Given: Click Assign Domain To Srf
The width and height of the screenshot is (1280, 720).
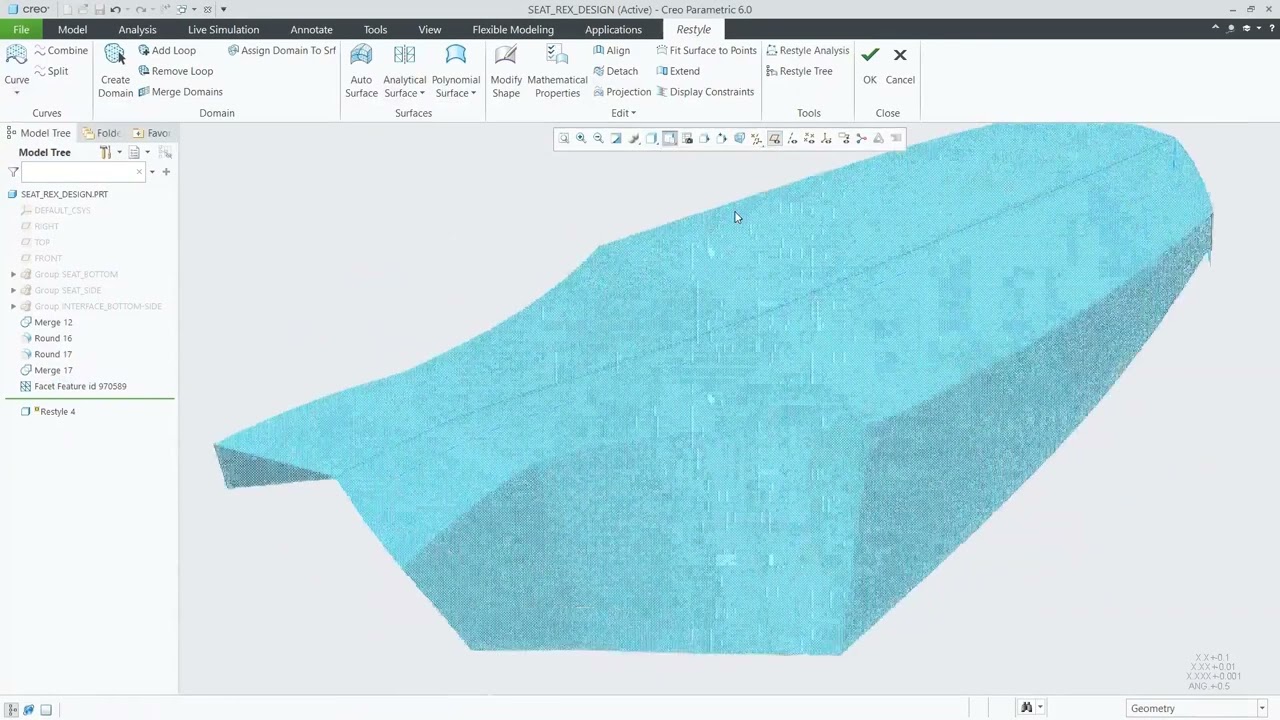Looking at the screenshot, I should [282, 50].
